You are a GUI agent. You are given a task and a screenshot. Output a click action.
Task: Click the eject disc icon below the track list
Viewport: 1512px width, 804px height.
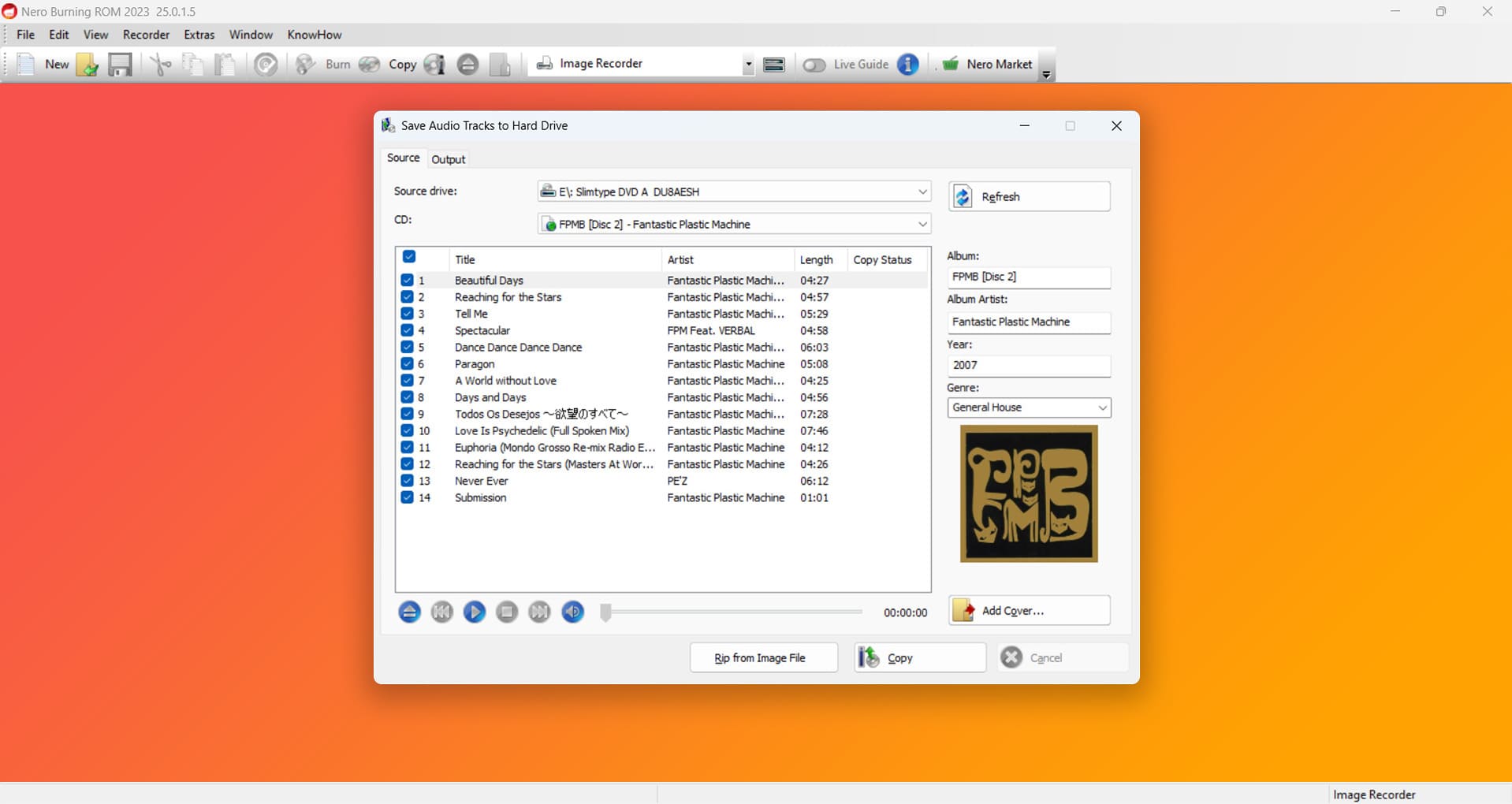[409, 612]
